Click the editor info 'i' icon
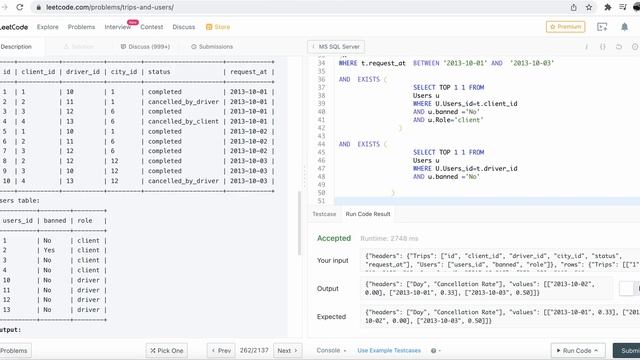640x360 pixels. click(x=587, y=47)
